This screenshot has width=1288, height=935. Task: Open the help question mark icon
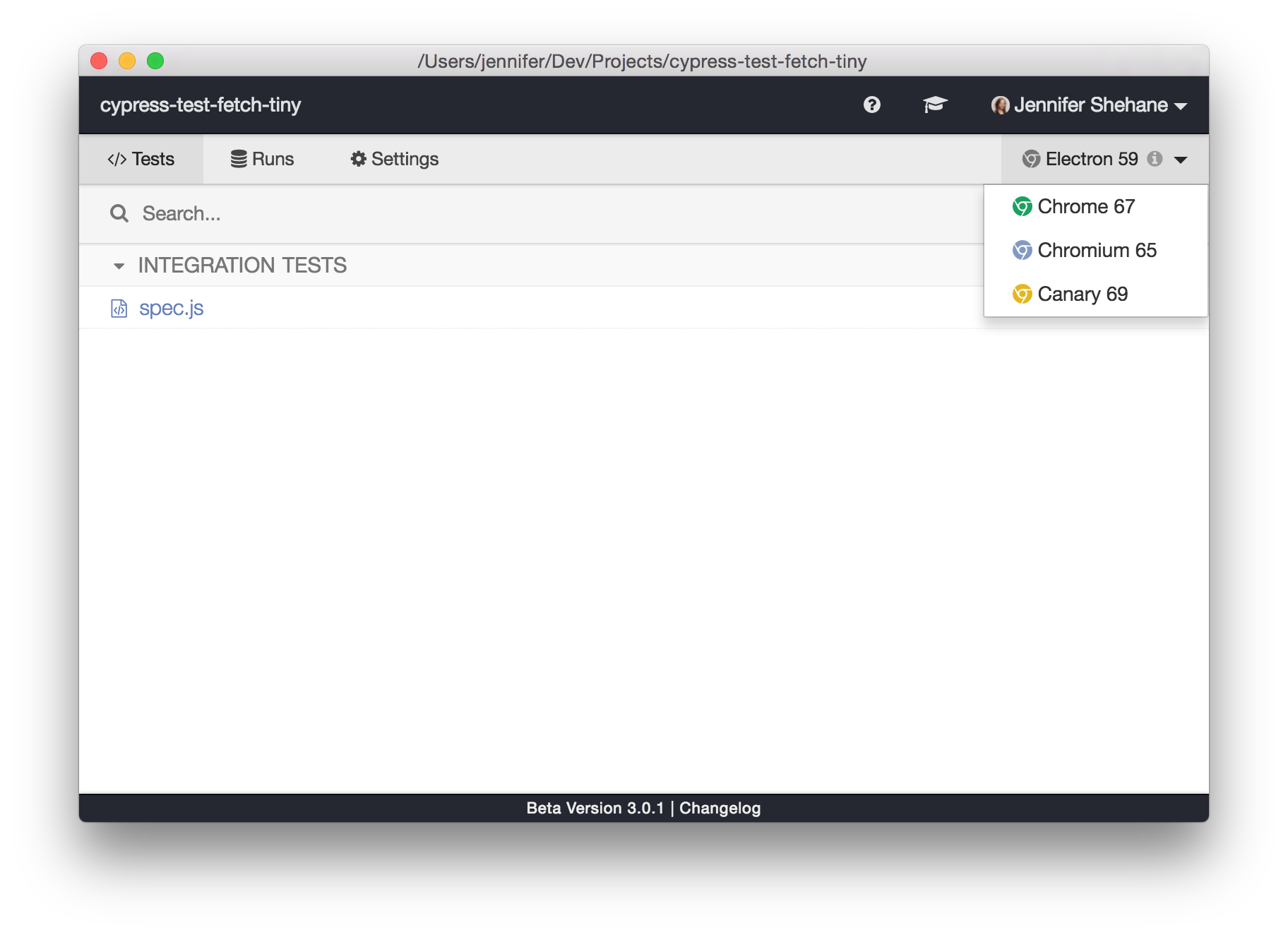871,105
